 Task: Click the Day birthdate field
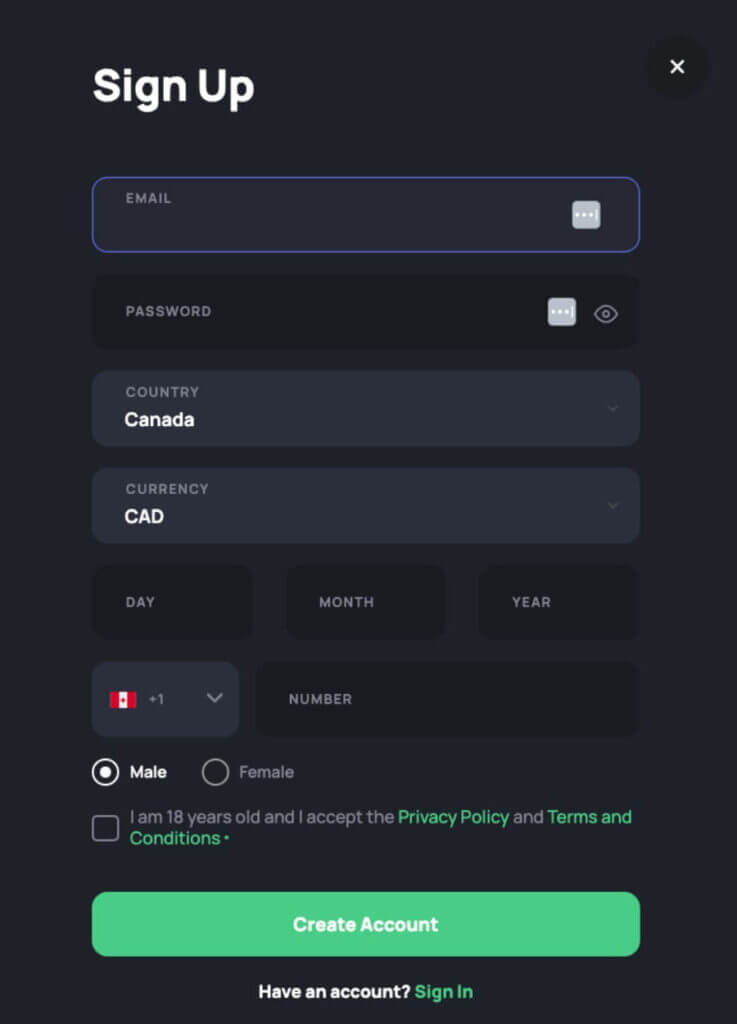[172, 602]
